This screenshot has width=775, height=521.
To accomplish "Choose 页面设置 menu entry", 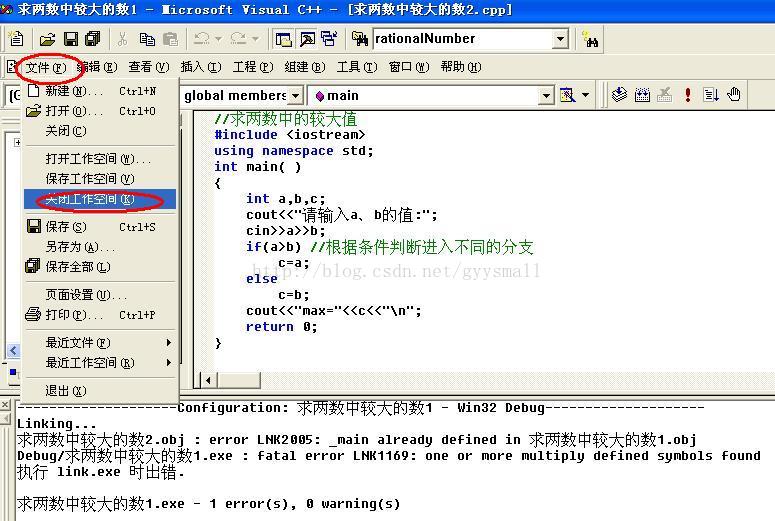I will tap(100, 295).
